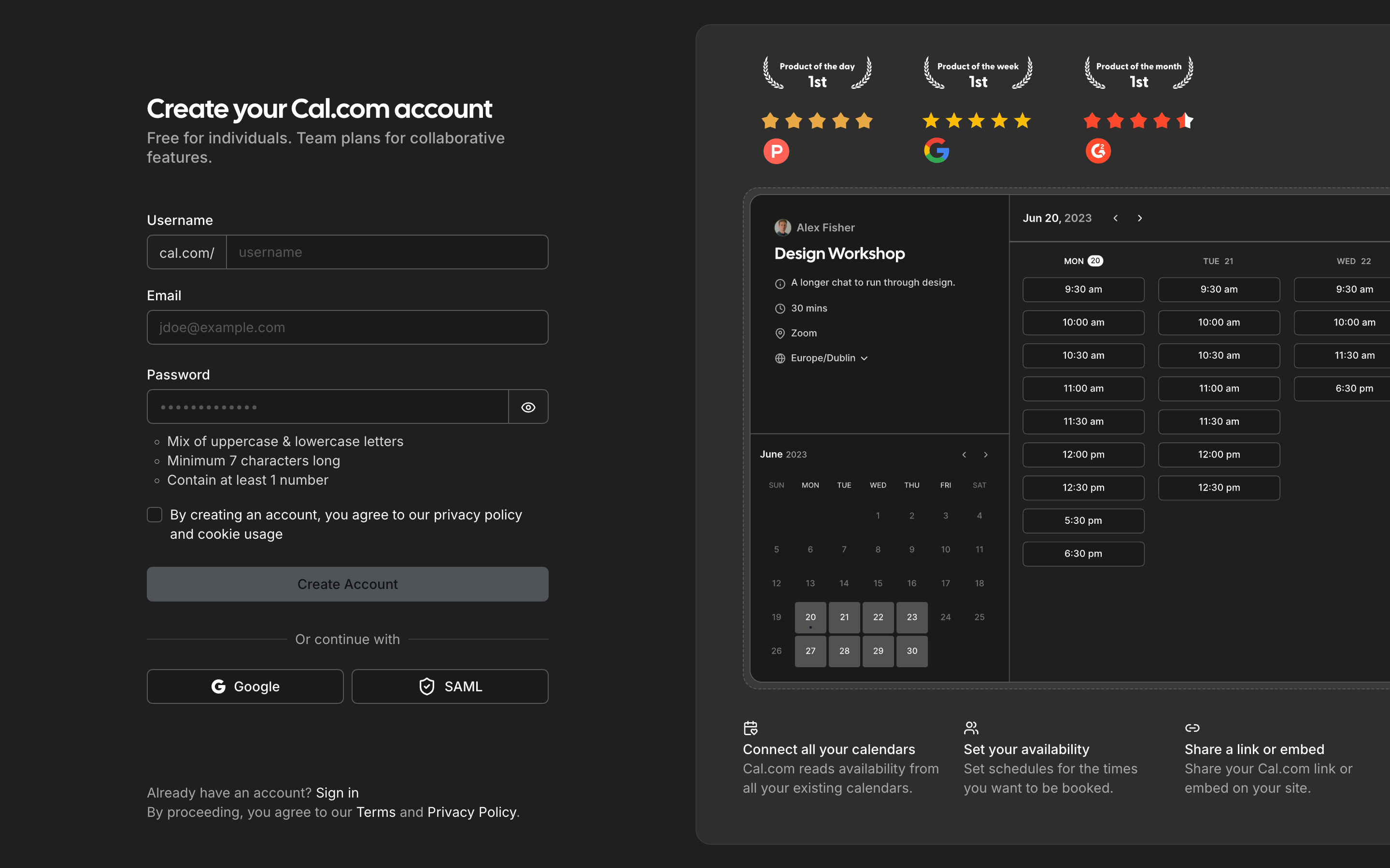Image resolution: width=1390 pixels, height=868 pixels.
Task: Check the privacy policy agreement checkbox
Action: pos(155,514)
